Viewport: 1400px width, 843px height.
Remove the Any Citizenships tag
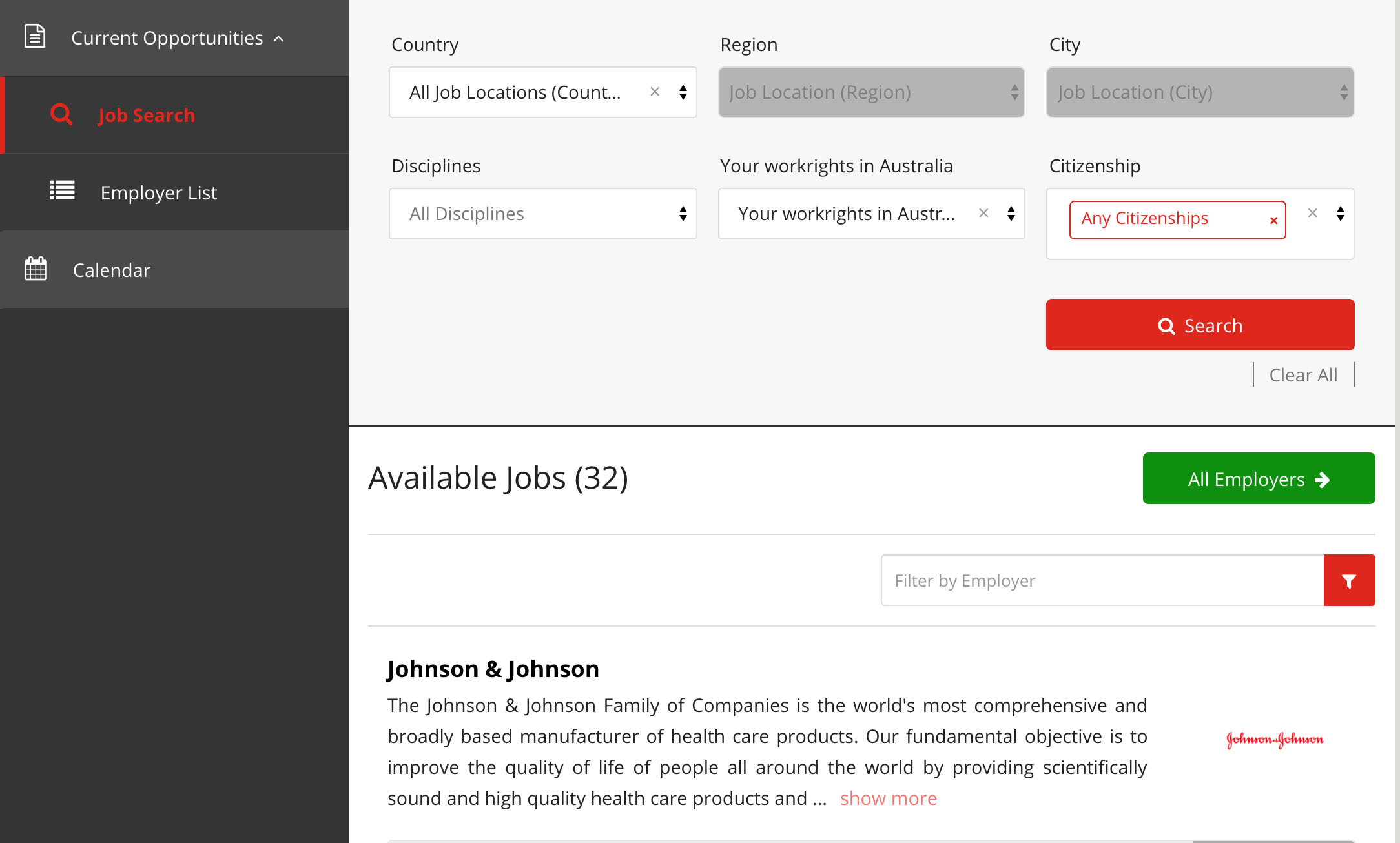pyautogui.click(x=1273, y=221)
